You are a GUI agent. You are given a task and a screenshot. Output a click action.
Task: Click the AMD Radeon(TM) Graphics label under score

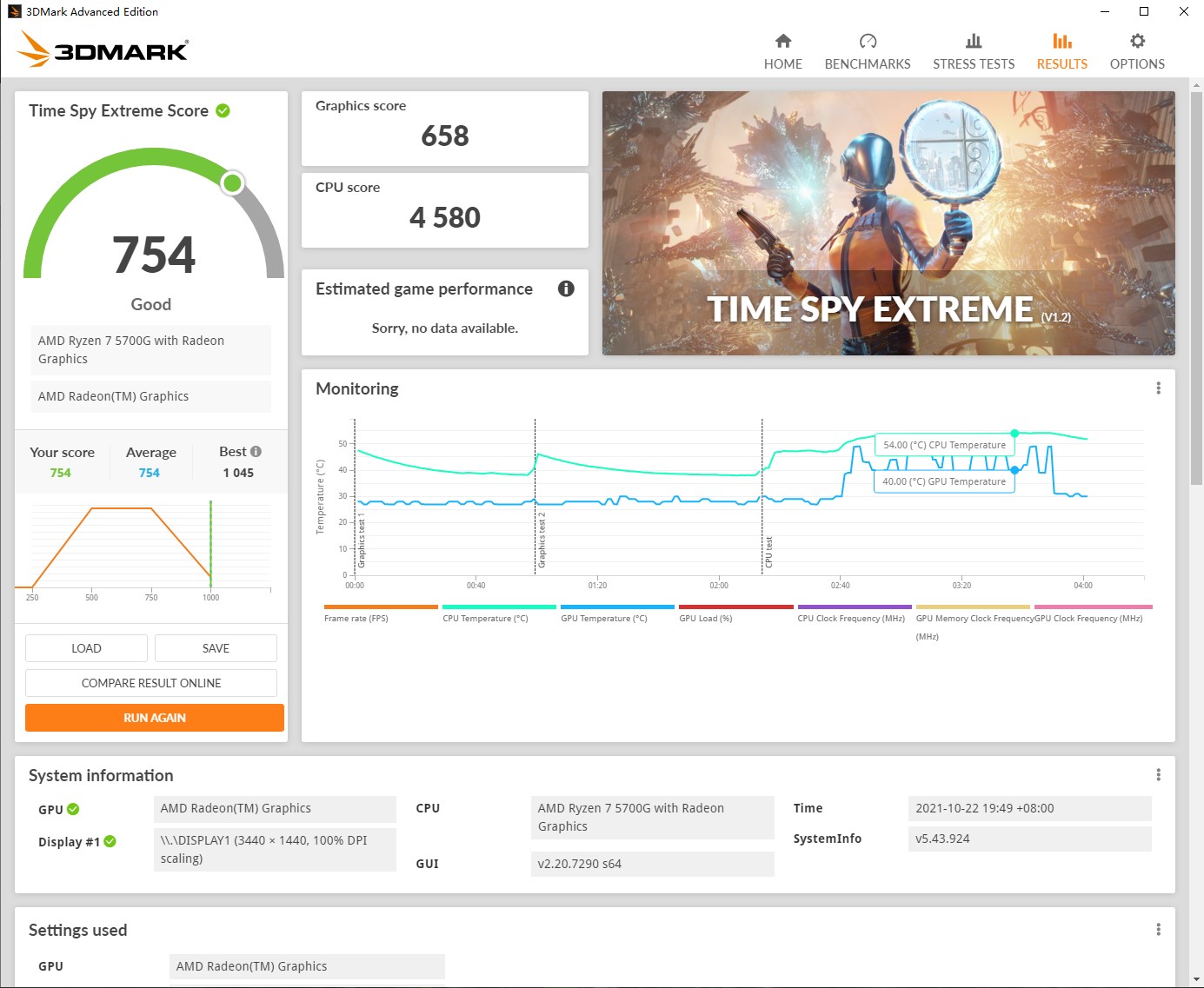click(151, 396)
